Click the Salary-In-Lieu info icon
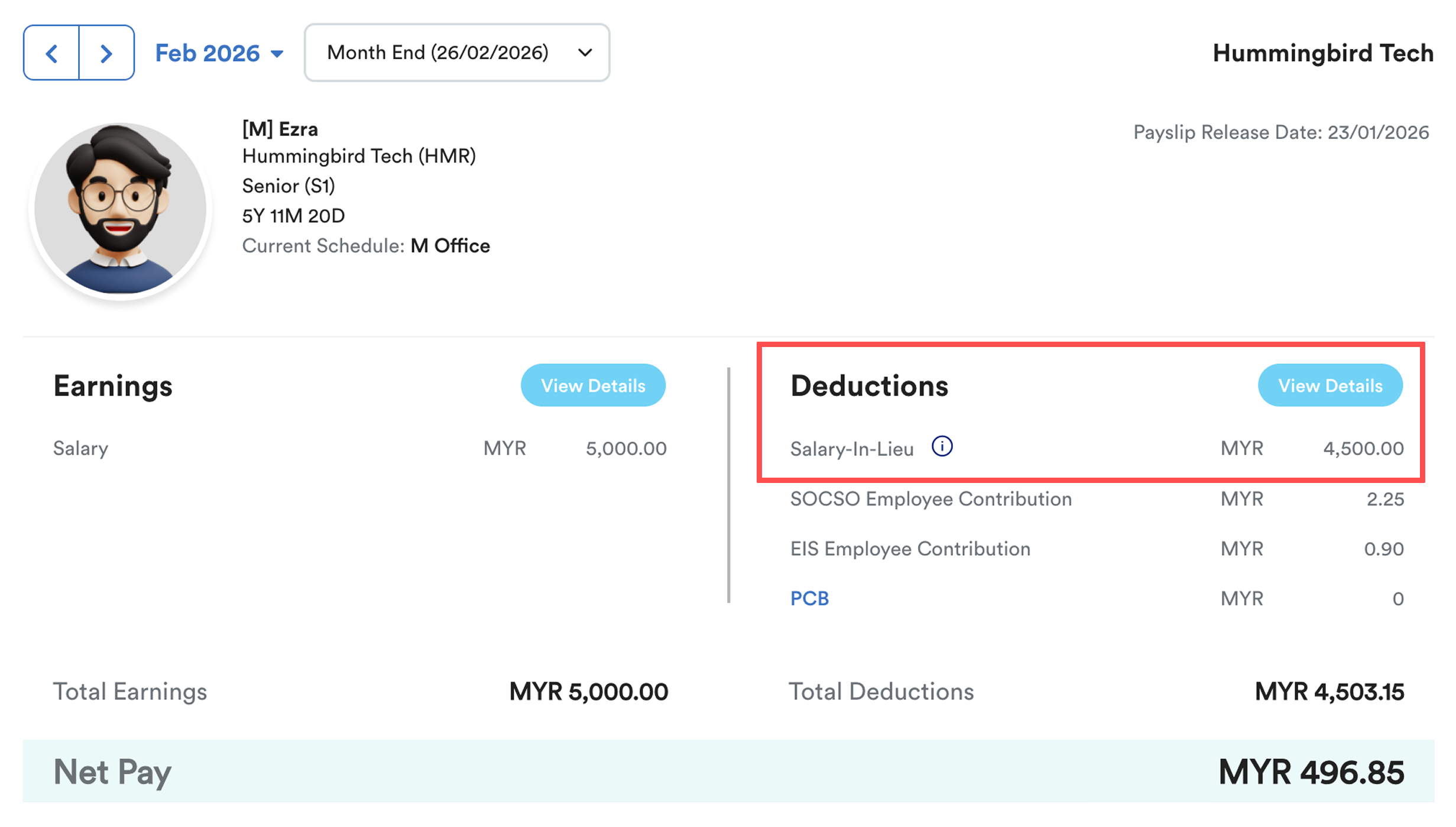Viewport: 1456px width, 827px height. pos(942,446)
